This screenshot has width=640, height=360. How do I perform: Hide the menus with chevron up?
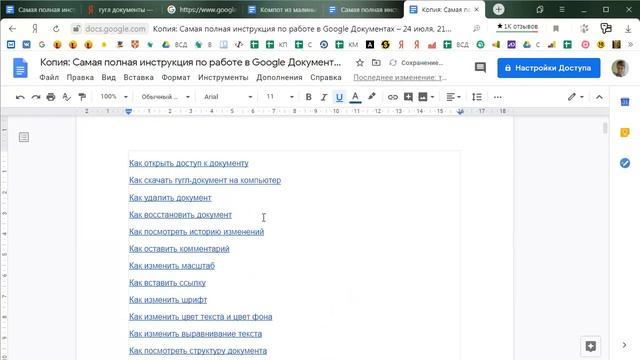click(x=599, y=97)
